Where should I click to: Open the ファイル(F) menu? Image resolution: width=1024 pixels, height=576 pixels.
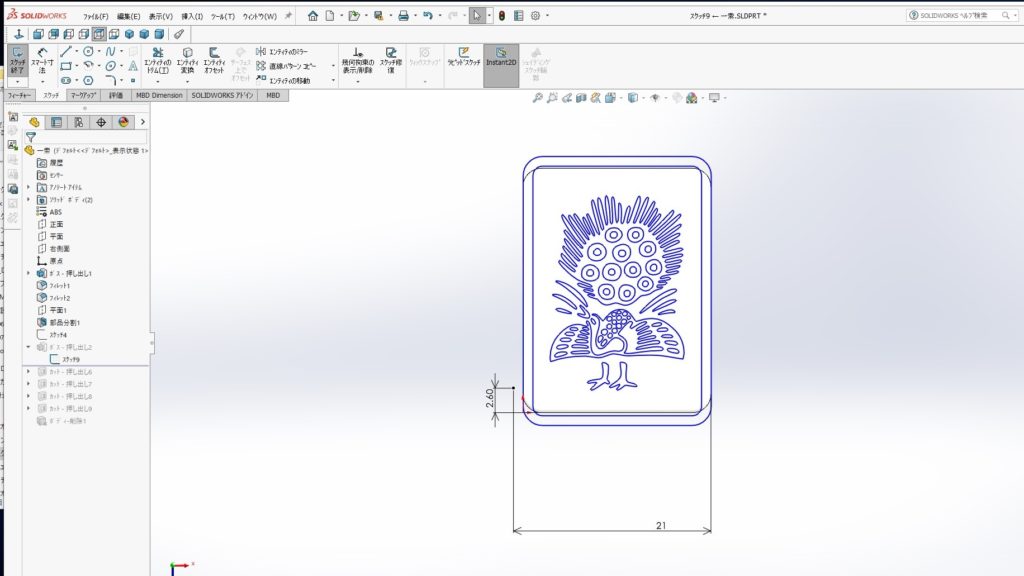coord(96,16)
